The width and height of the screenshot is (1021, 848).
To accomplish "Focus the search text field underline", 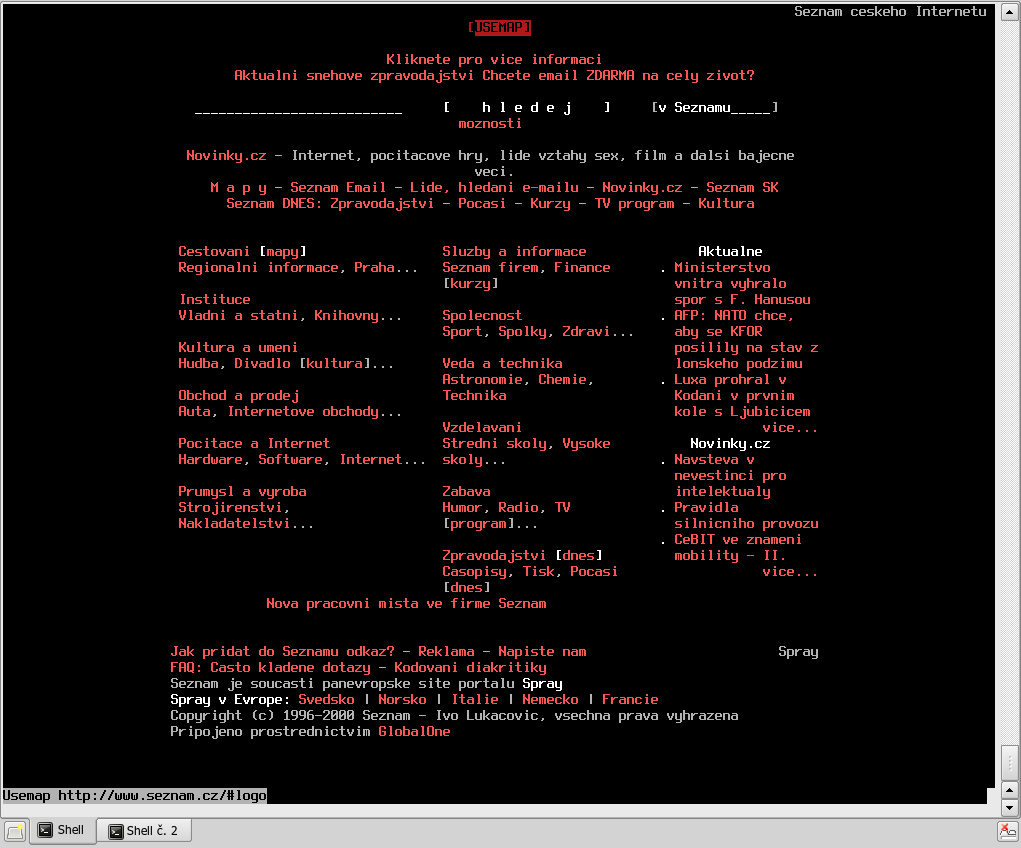I will 298,108.
